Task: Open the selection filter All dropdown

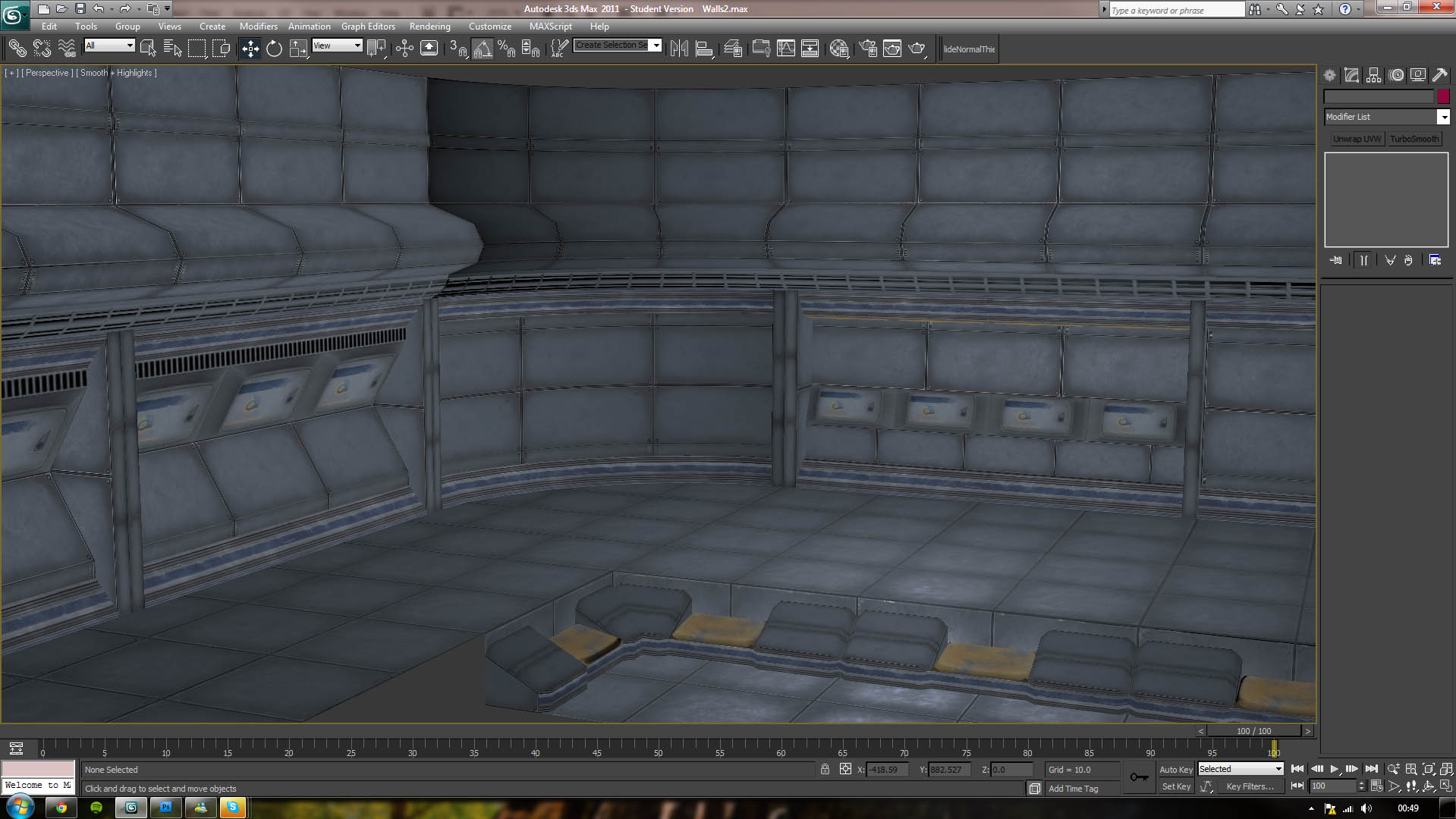Action: (109, 45)
